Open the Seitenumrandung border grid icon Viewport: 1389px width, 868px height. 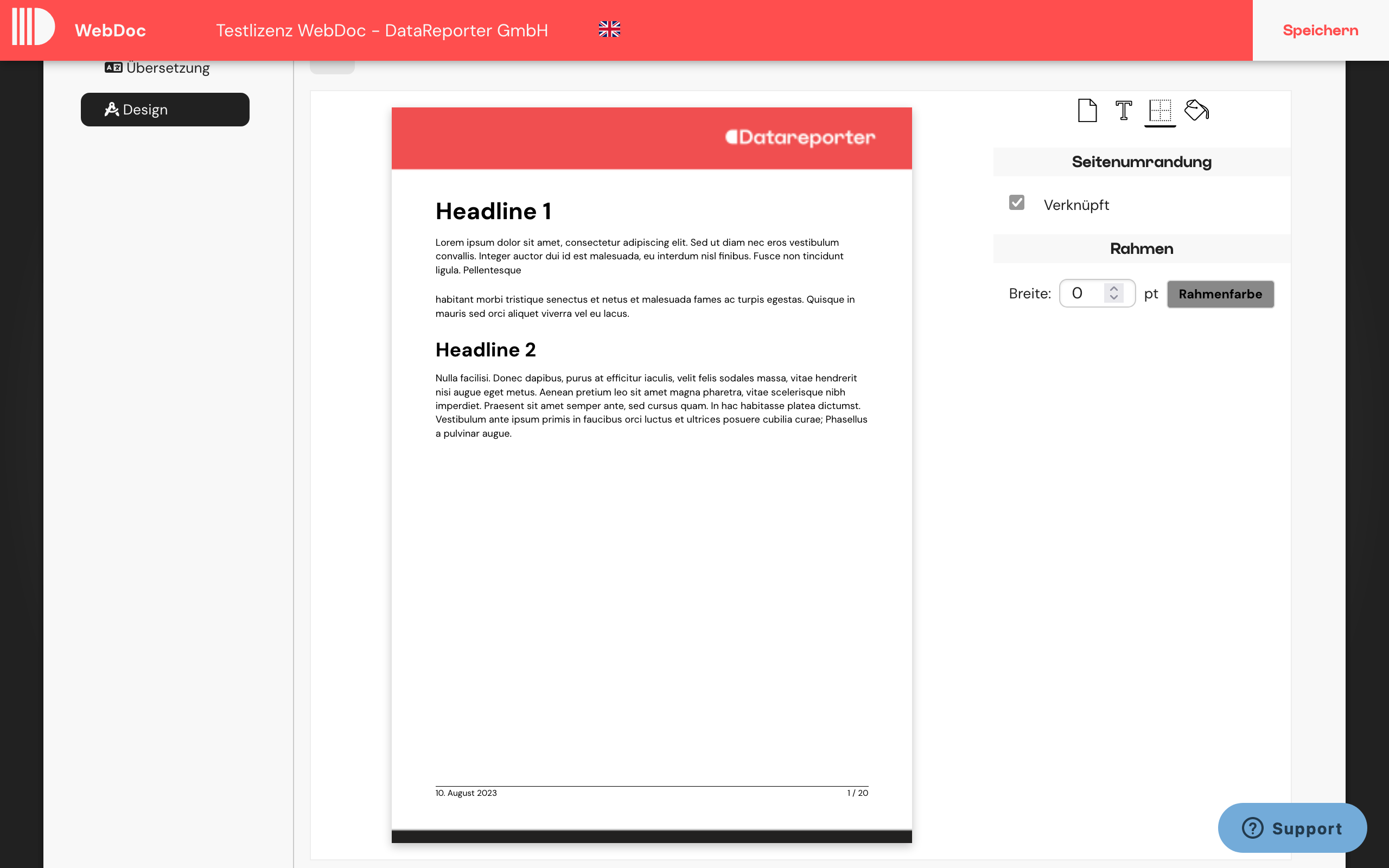tap(1160, 111)
